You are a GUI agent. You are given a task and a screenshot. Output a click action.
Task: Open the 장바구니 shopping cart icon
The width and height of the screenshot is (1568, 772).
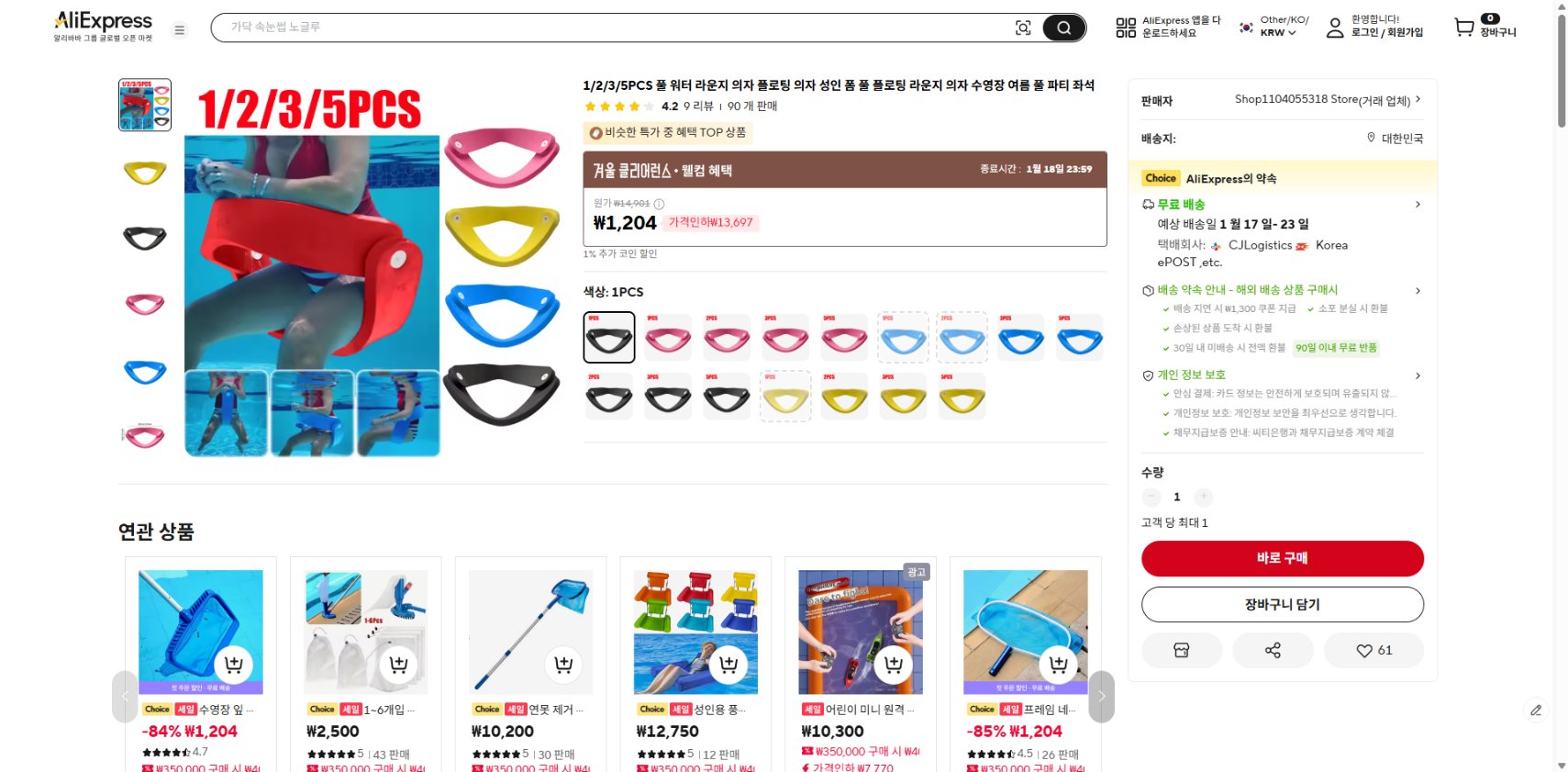click(1463, 27)
